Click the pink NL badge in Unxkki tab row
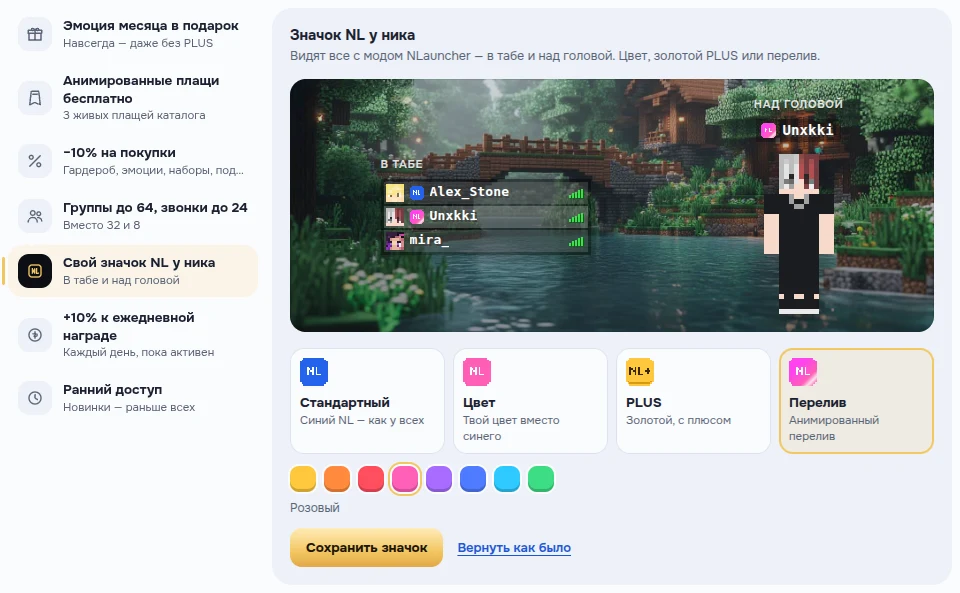Viewport: 960px width, 593px height. click(x=416, y=217)
